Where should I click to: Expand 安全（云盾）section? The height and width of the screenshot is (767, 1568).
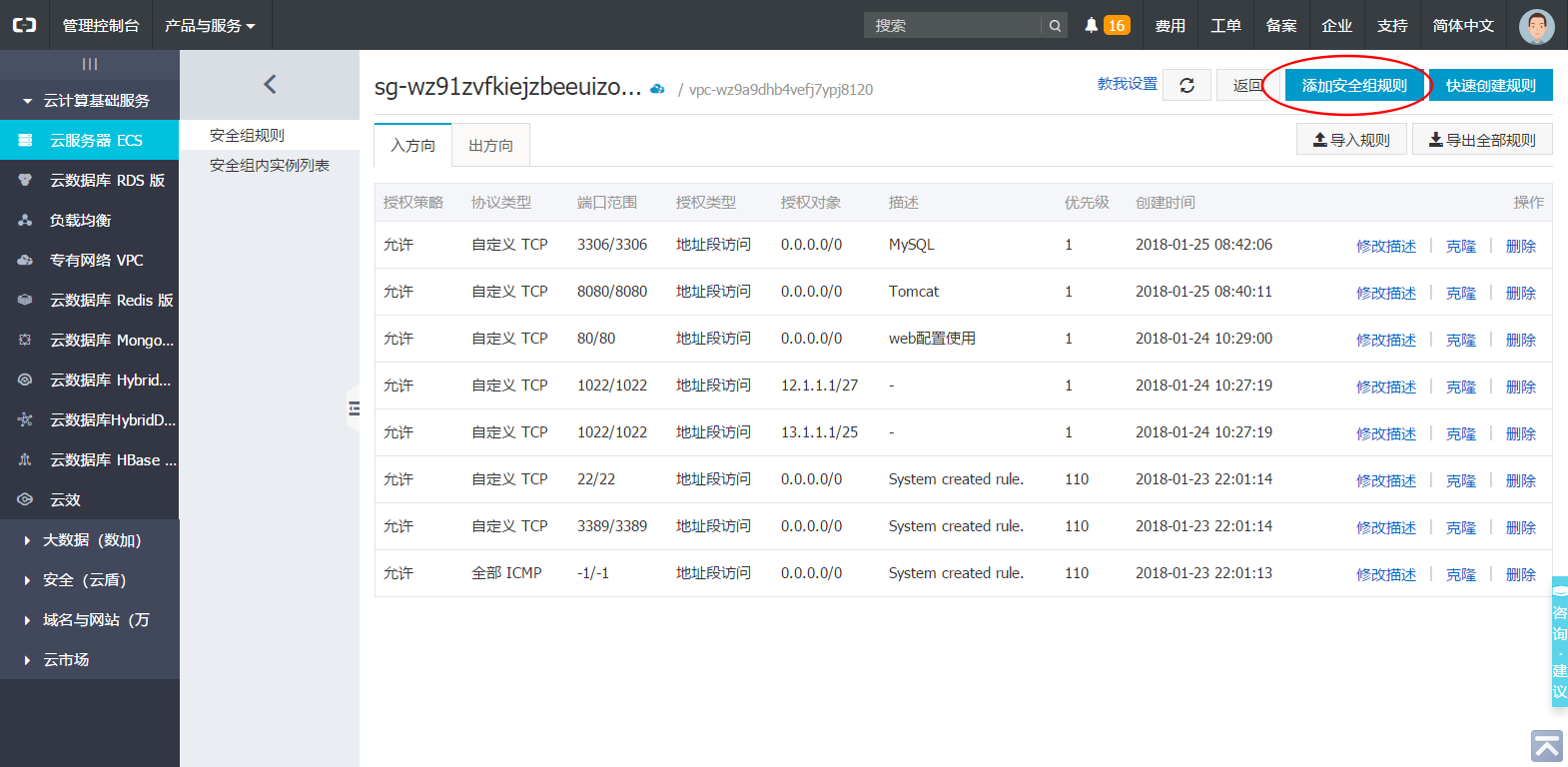90,579
